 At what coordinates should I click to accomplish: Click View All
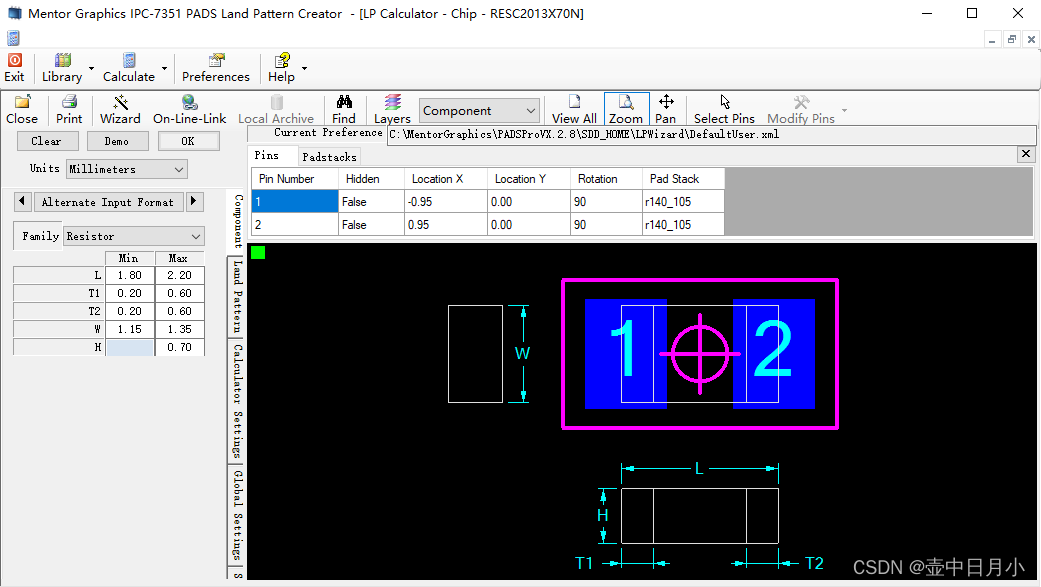click(574, 110)
